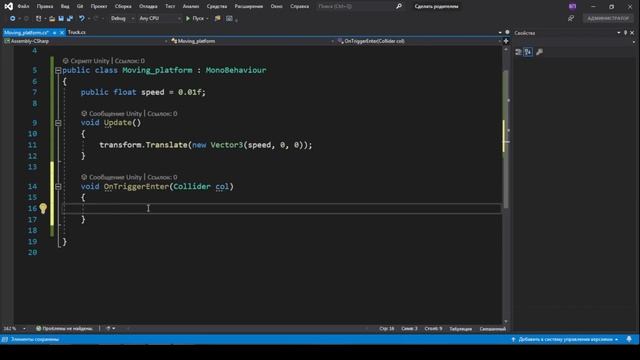Collapse the OnTriggerEnter method outline

click(58, 187)
